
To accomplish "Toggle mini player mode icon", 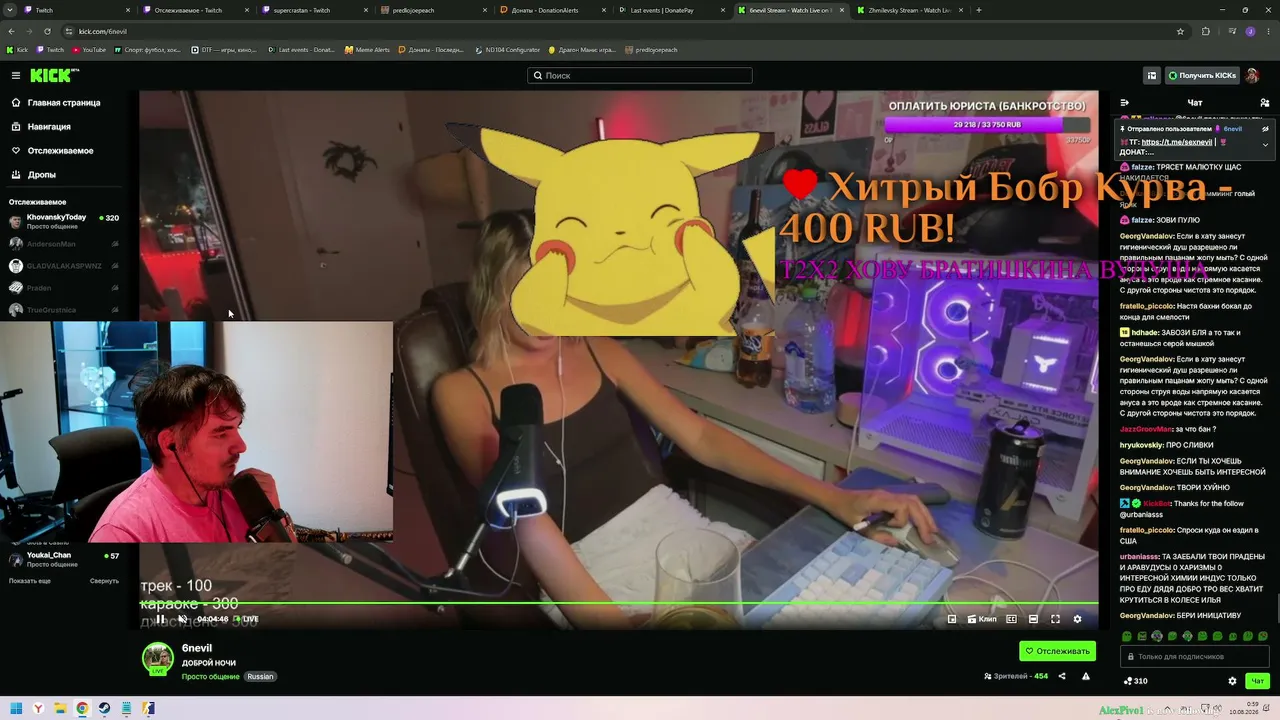I will click(952, 619).
